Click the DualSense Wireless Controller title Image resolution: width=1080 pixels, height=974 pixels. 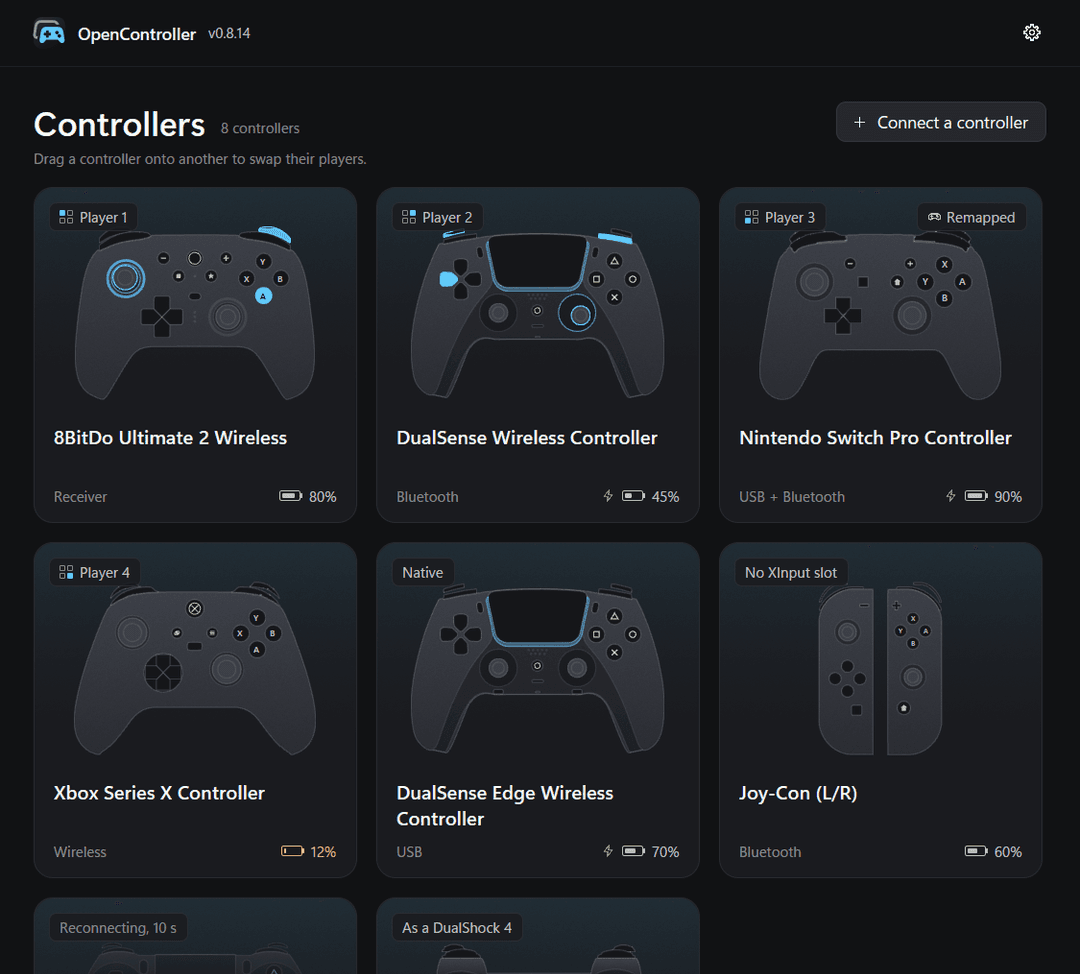[527, 438]
